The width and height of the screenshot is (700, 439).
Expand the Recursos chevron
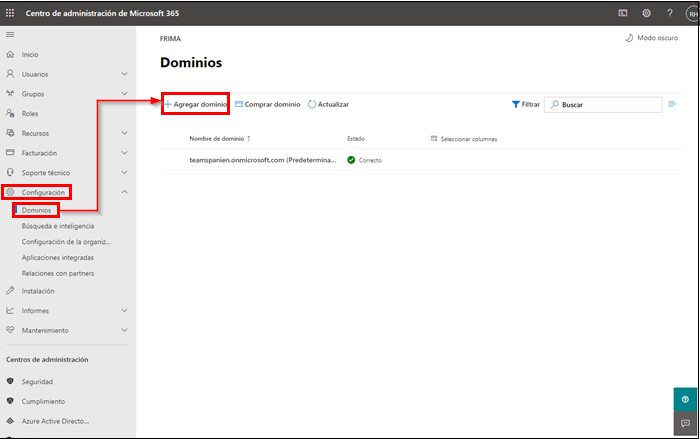click(125, 133)
